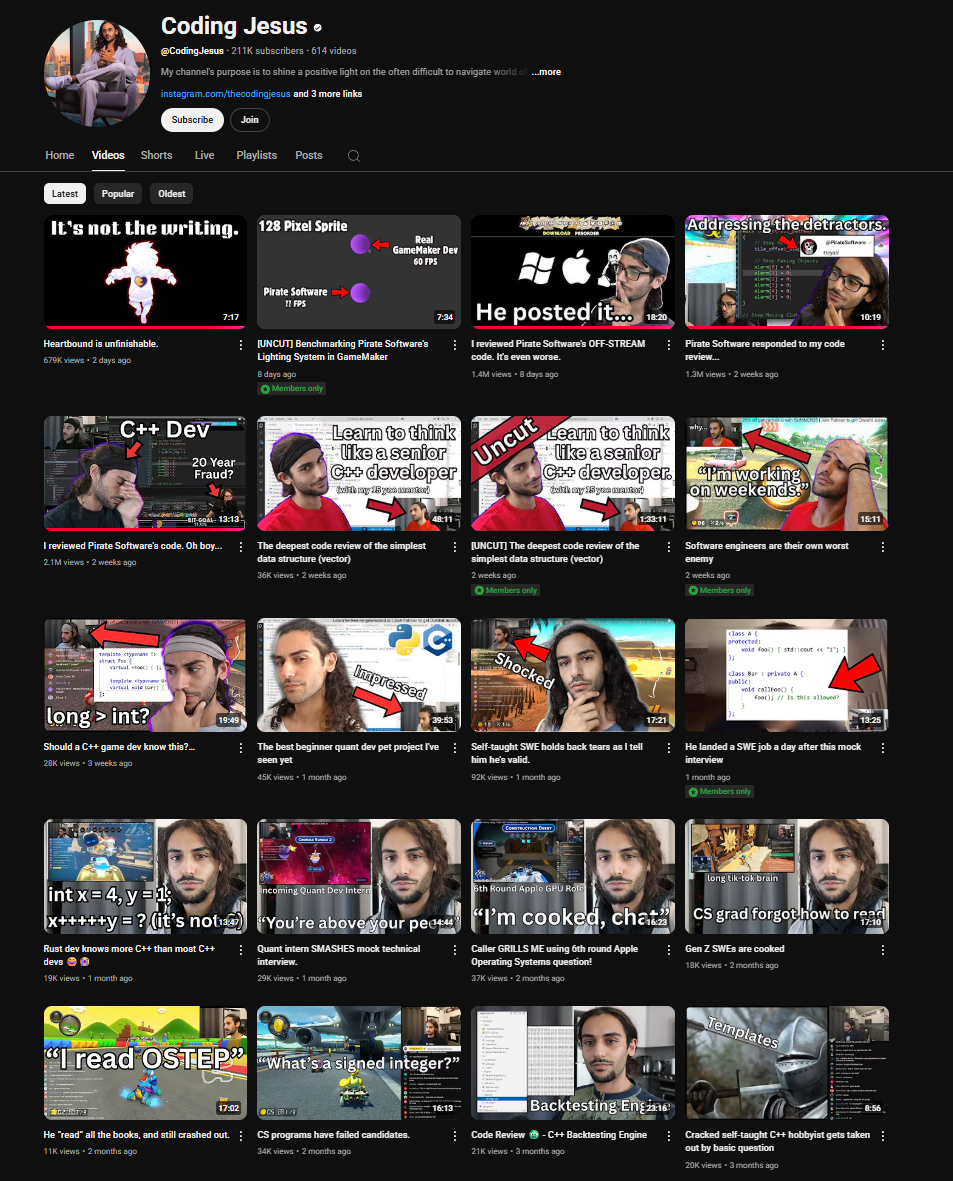Open 'Backtesting Engine' video thumbnail
Image resolution: width=953 pixels, height=1181 pixels.
tap(573, 1063)
